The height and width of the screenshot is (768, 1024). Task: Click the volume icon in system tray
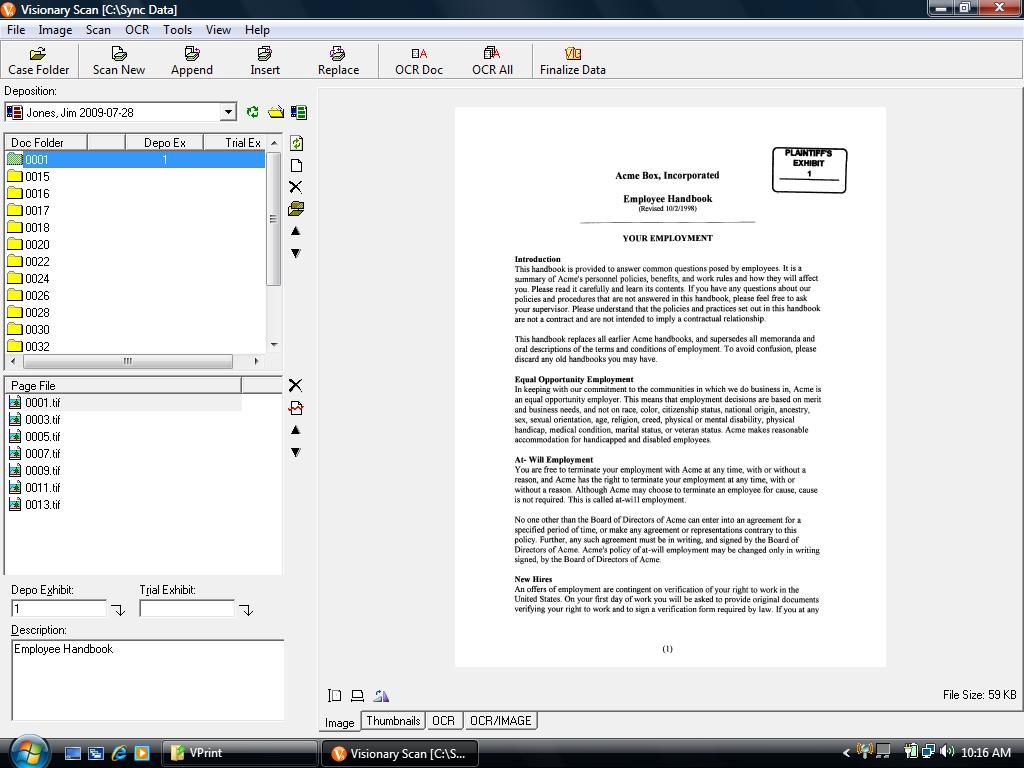tap(947, 752)
